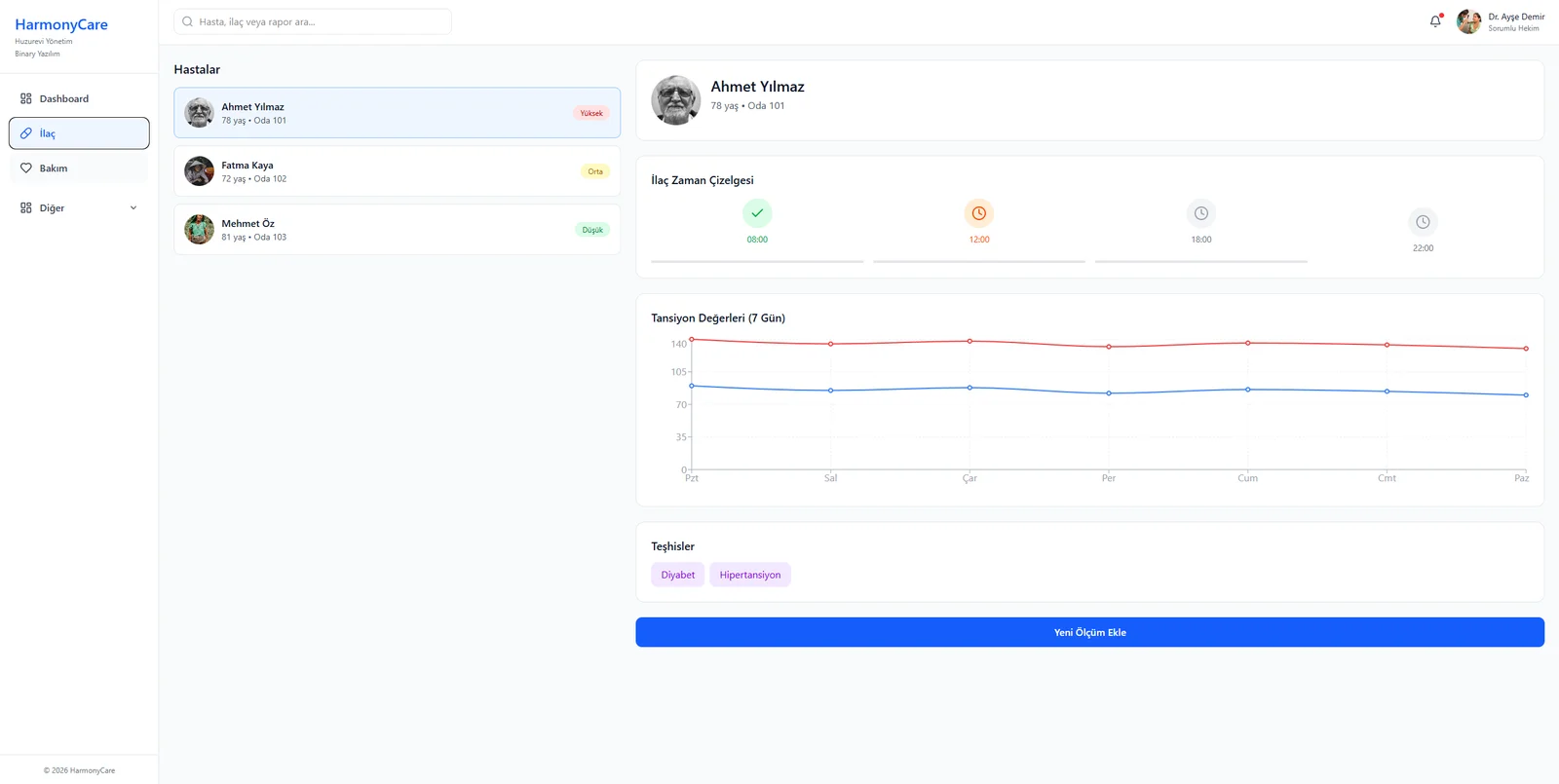Image resolution: width=1559 pixels, height=784 pixels.
Task: Go to Dashboard page
Action: click(64, 98)
